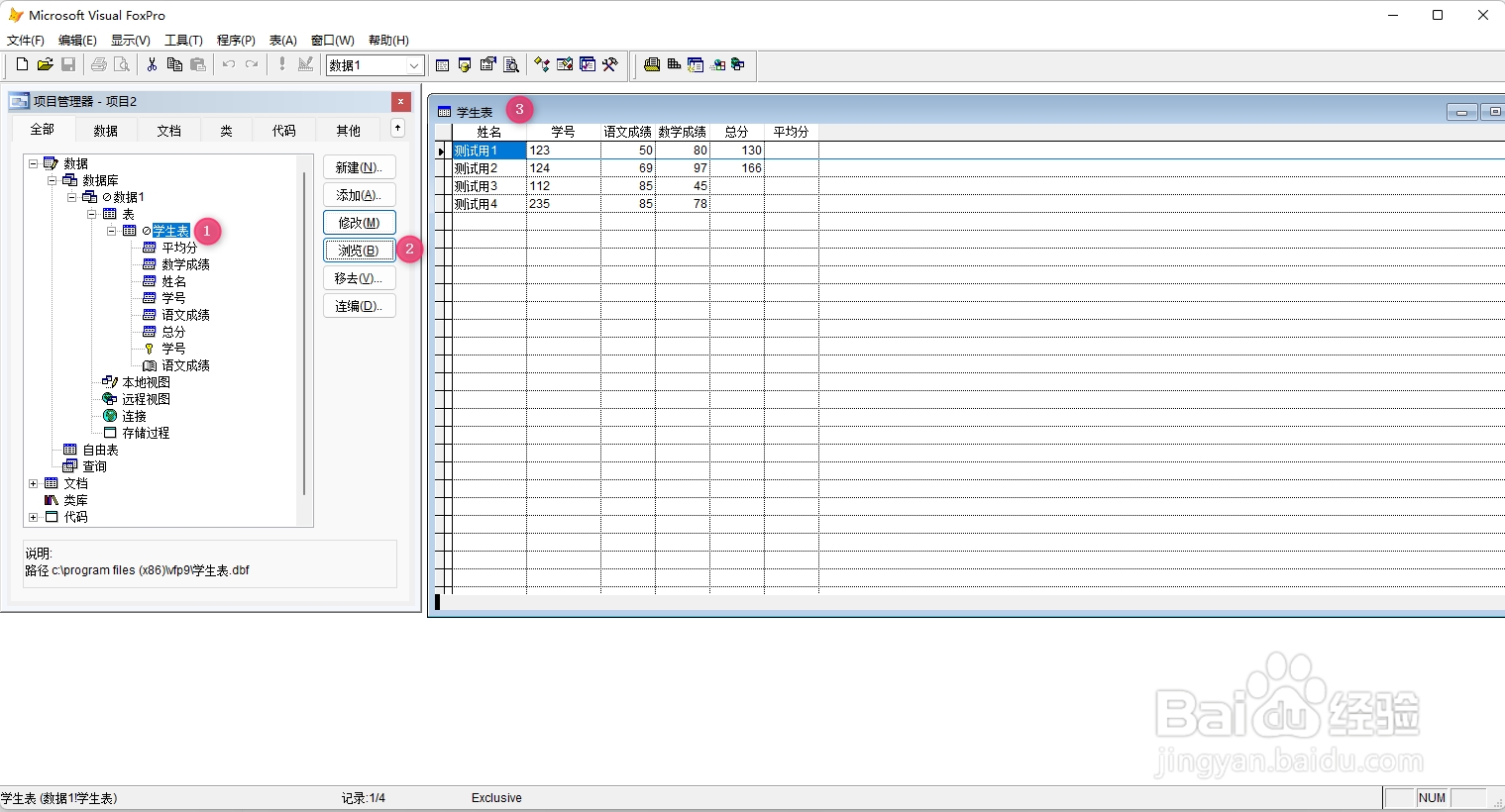
Task: Open the Properties window icon
Action: tap(488, 64)
